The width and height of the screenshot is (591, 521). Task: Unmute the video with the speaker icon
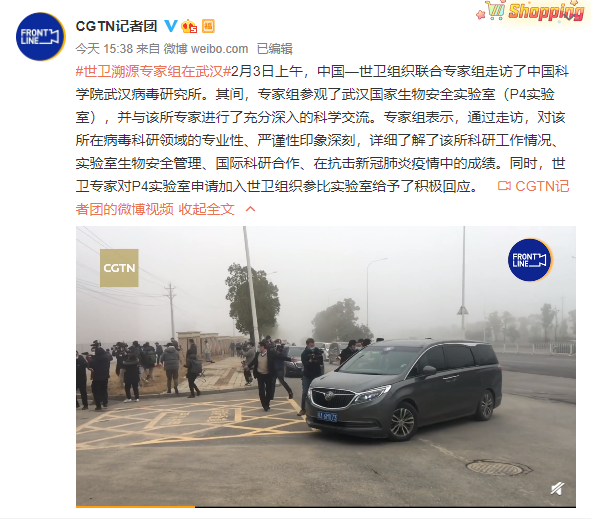click(x=557, y=488)
